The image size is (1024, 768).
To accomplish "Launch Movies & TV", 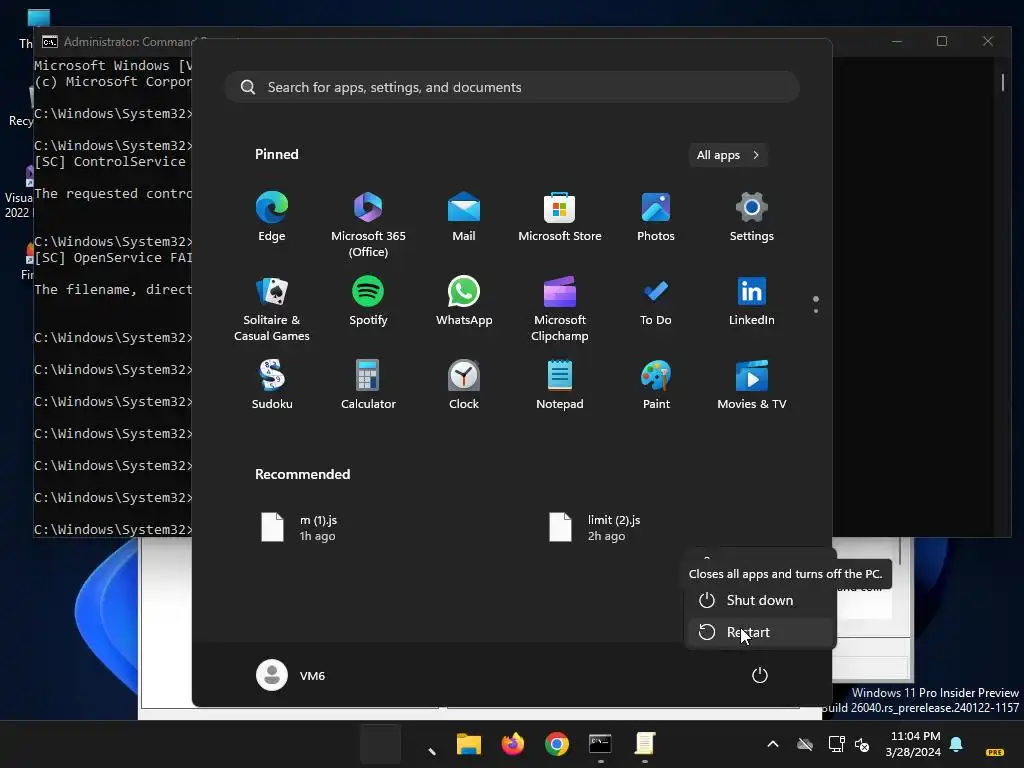I will click(x=752, y=385).
